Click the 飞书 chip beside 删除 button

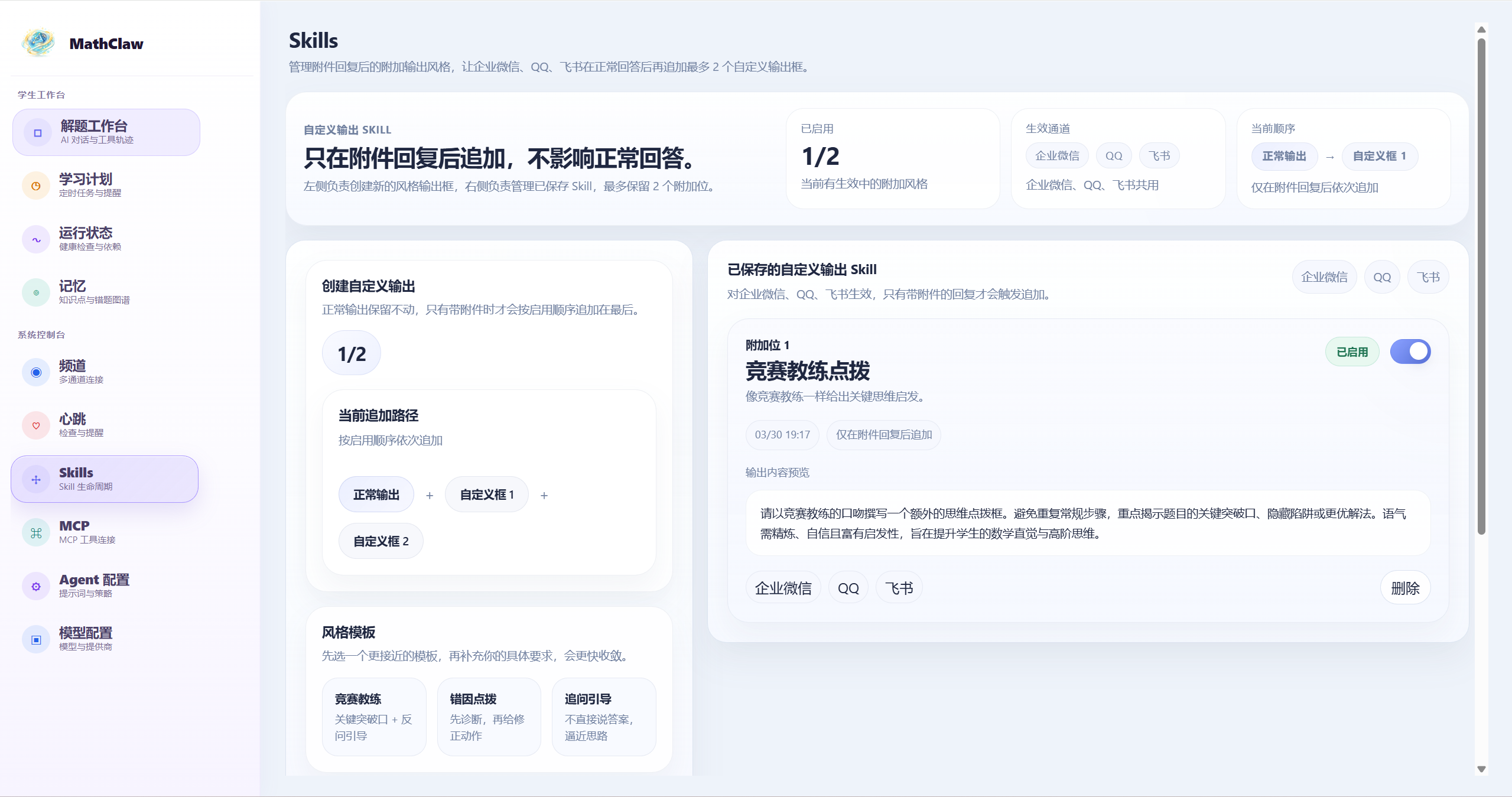point(898,588)
